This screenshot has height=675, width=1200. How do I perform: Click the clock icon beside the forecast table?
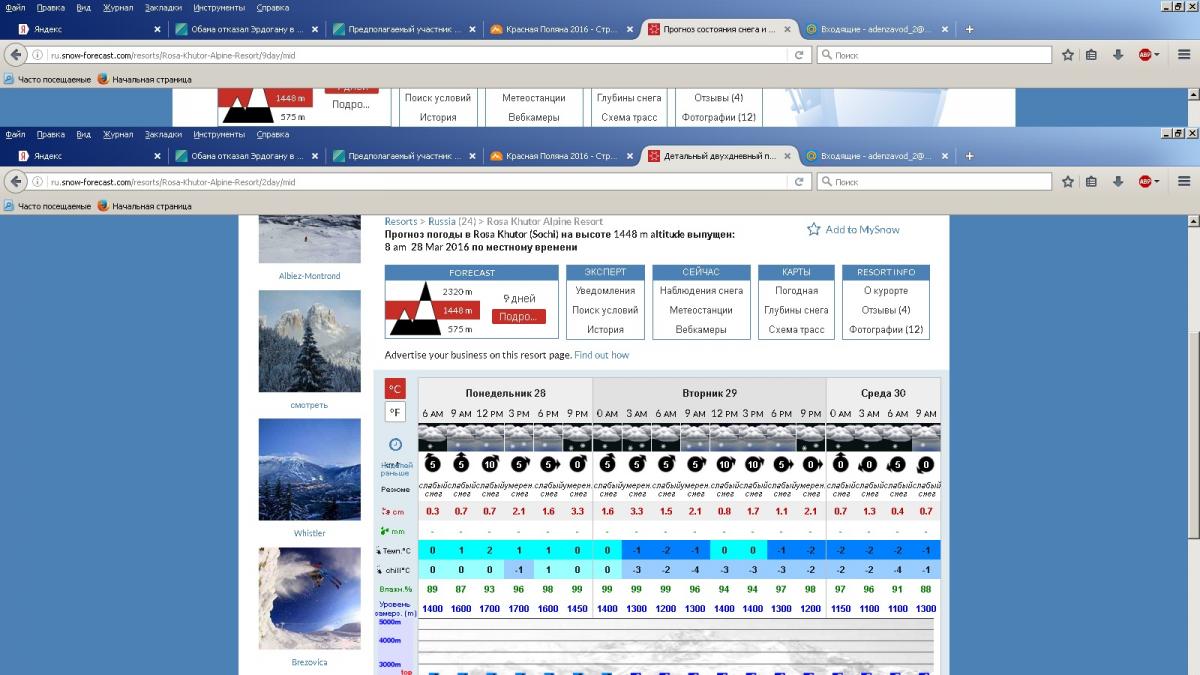click(395, 445)
